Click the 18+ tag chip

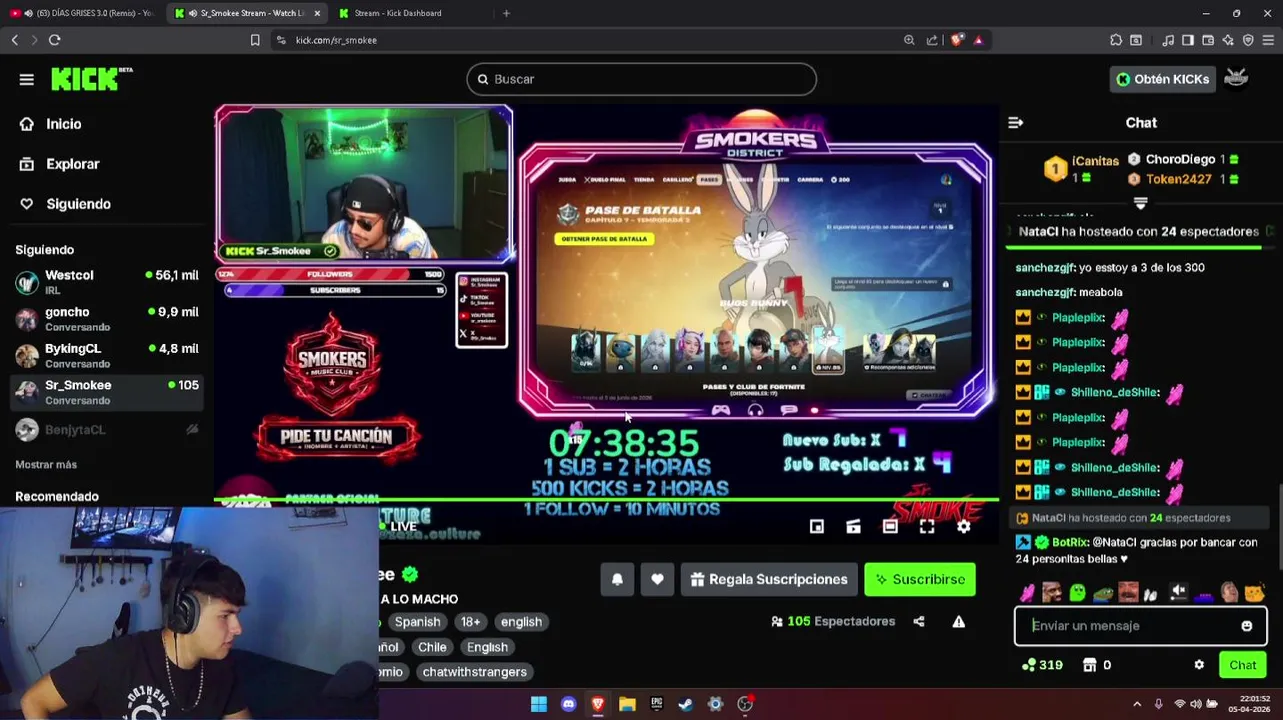[x=470, y=622]
